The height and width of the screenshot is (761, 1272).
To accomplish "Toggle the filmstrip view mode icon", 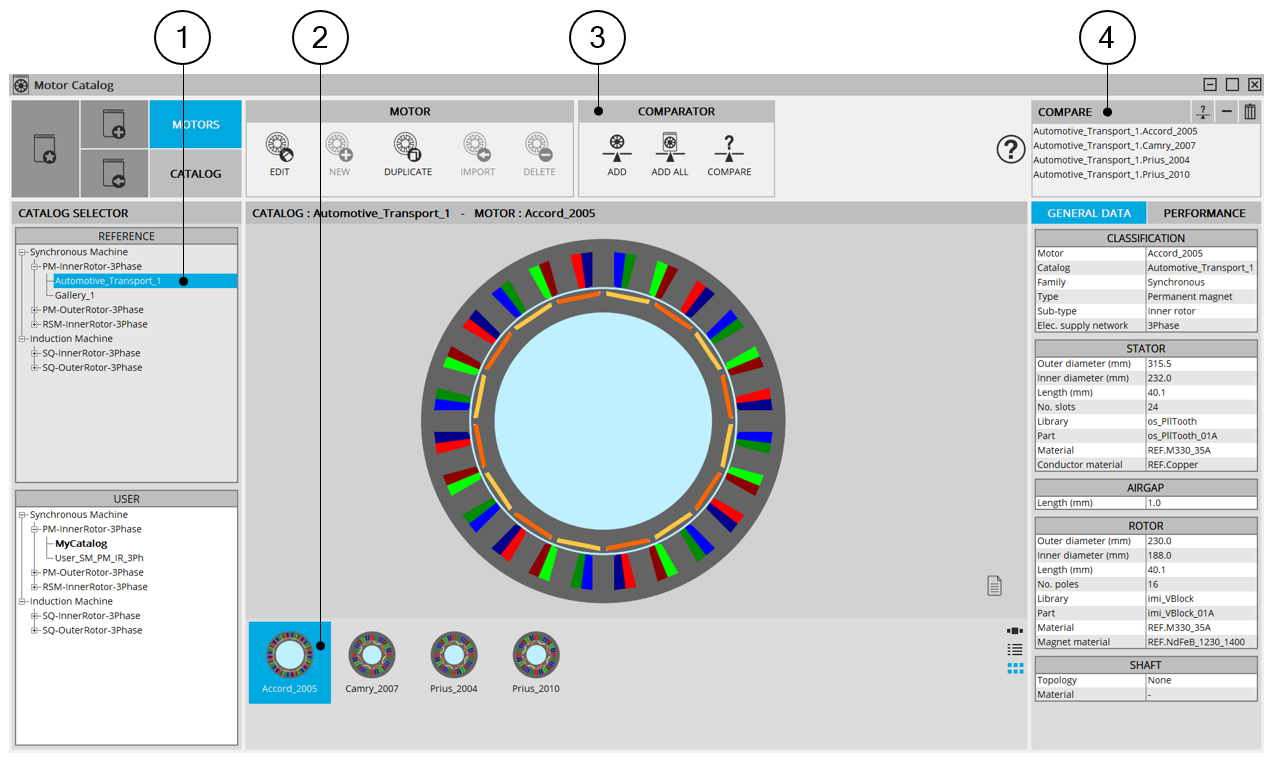I will 1015,632.
